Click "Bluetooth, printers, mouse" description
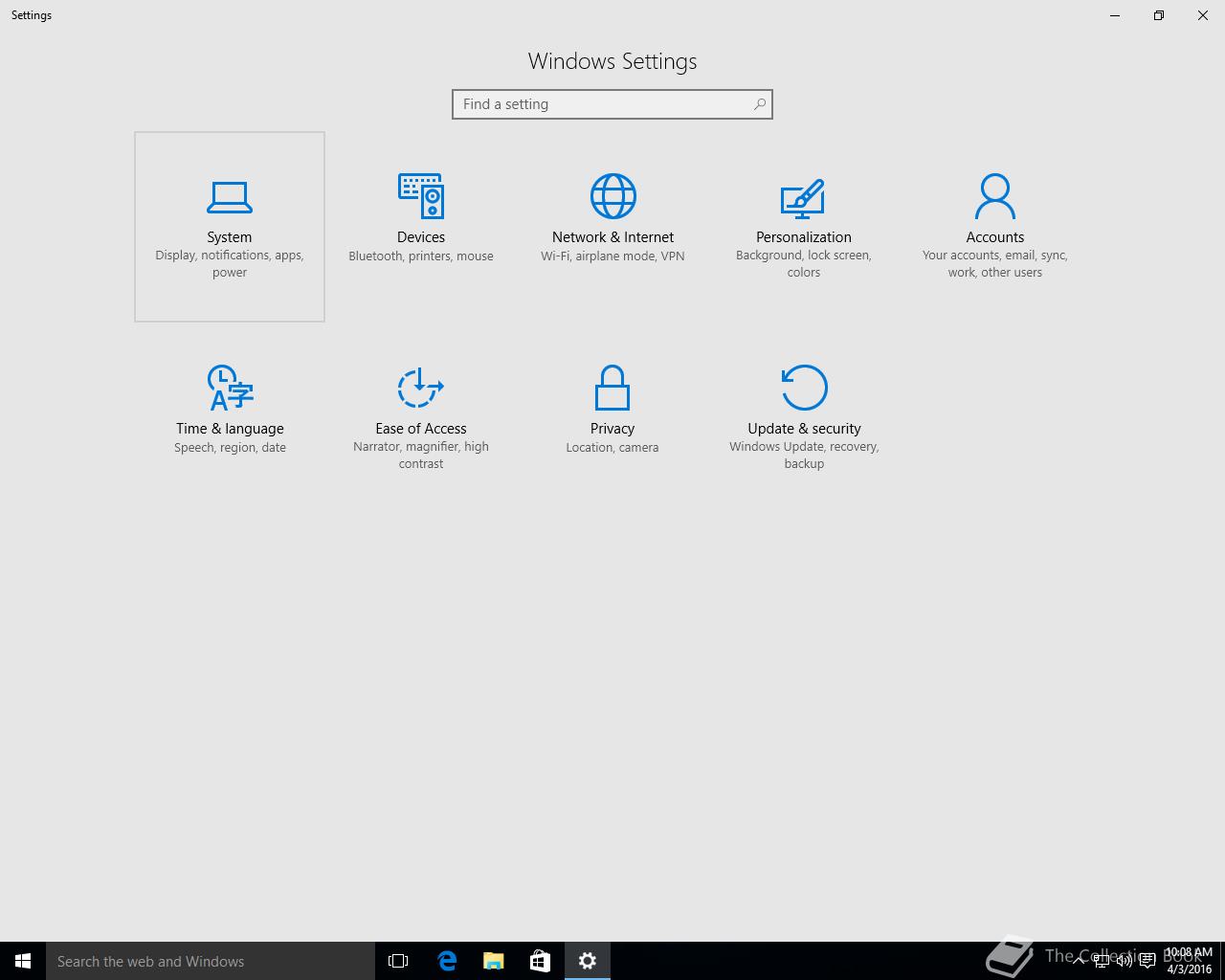Viewport: 1225px width, 980px height. [421, 256]
